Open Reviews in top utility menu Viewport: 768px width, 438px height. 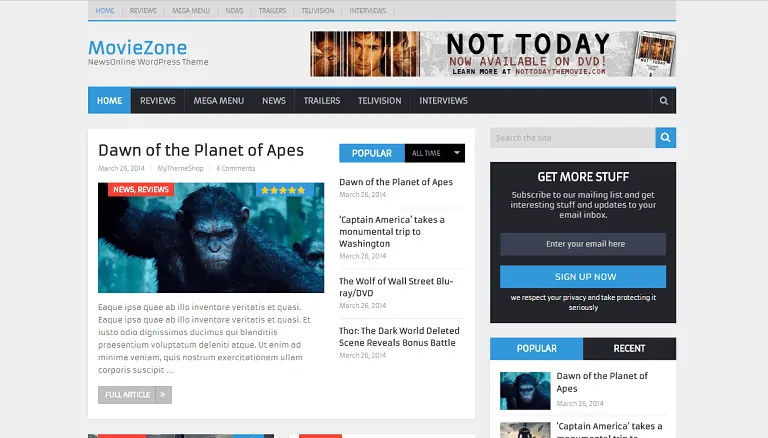point(143,11)
